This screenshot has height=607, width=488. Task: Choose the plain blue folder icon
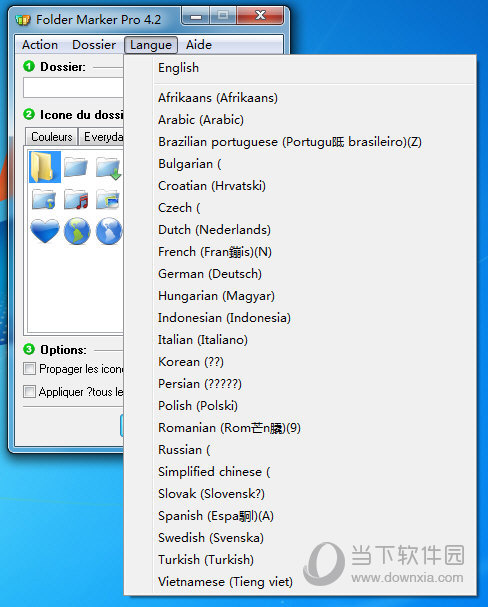[x=76, y=167]
